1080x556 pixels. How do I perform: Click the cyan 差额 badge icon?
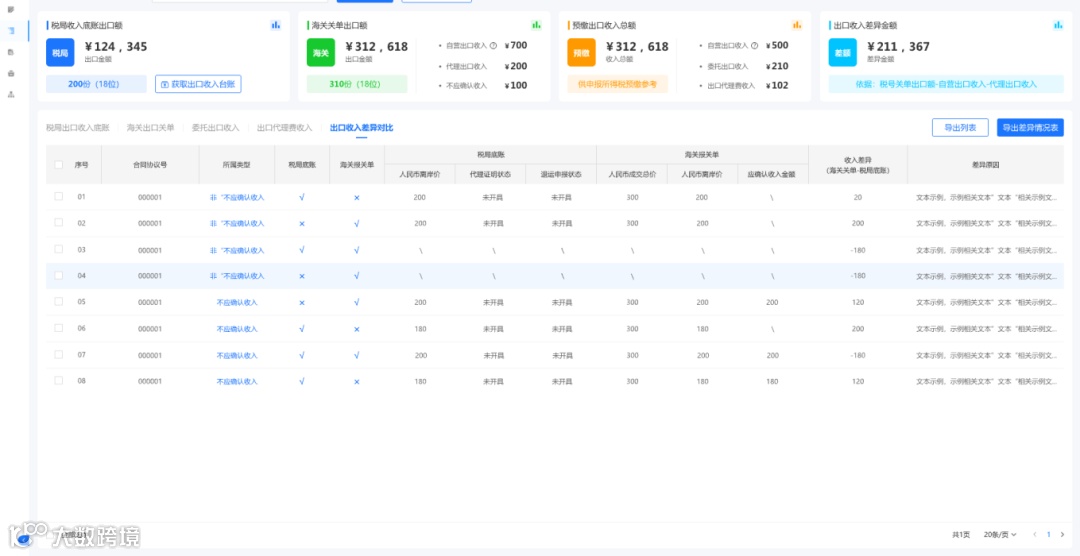tap(842, 52)
